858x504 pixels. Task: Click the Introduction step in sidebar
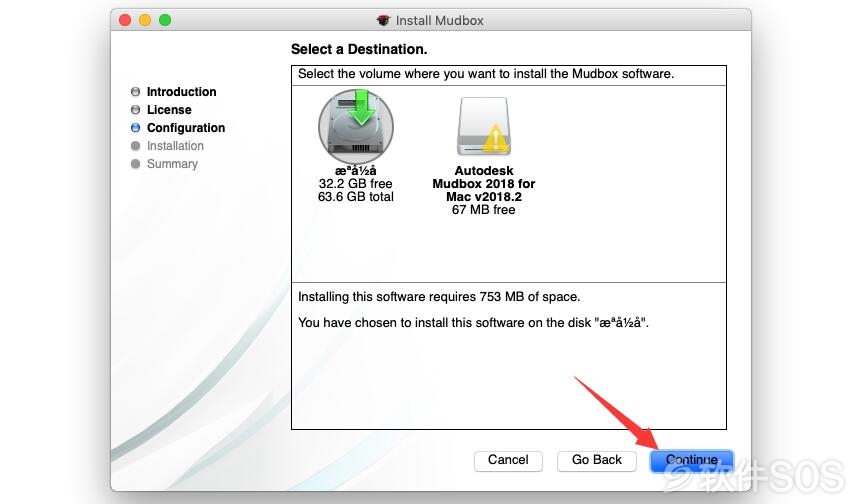point(181,92)
